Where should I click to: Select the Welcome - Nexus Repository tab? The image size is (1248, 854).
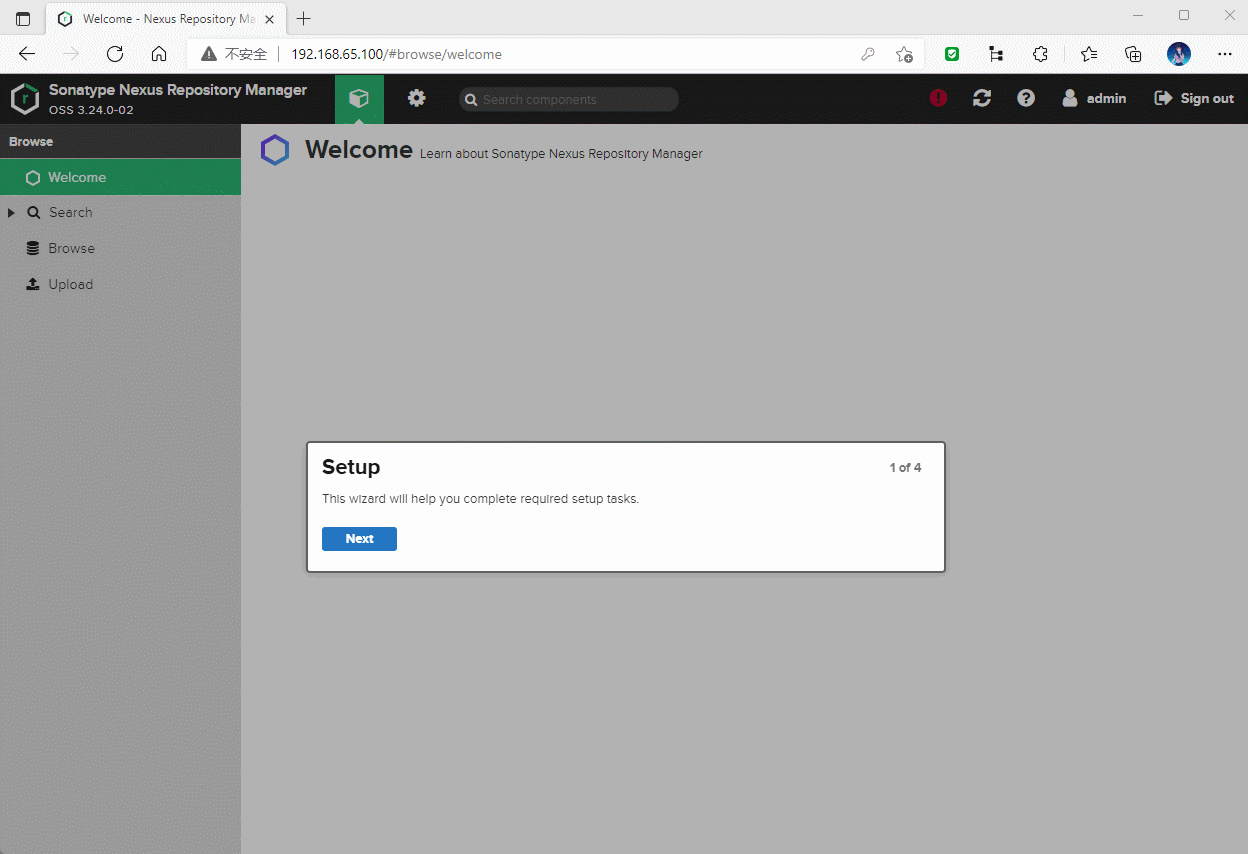(167, 19)
